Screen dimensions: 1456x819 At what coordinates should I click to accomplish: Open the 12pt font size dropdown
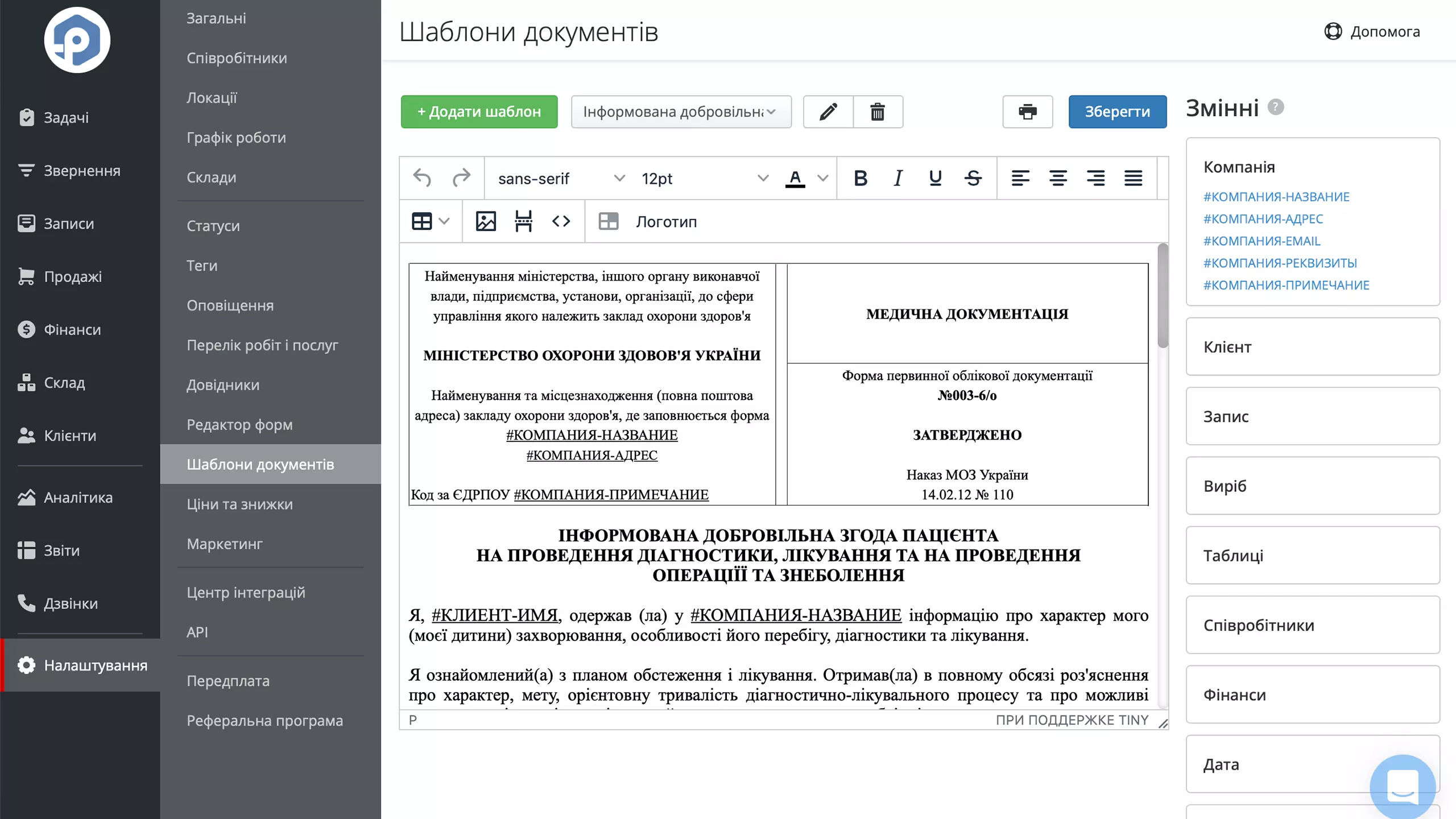[704, 178]
